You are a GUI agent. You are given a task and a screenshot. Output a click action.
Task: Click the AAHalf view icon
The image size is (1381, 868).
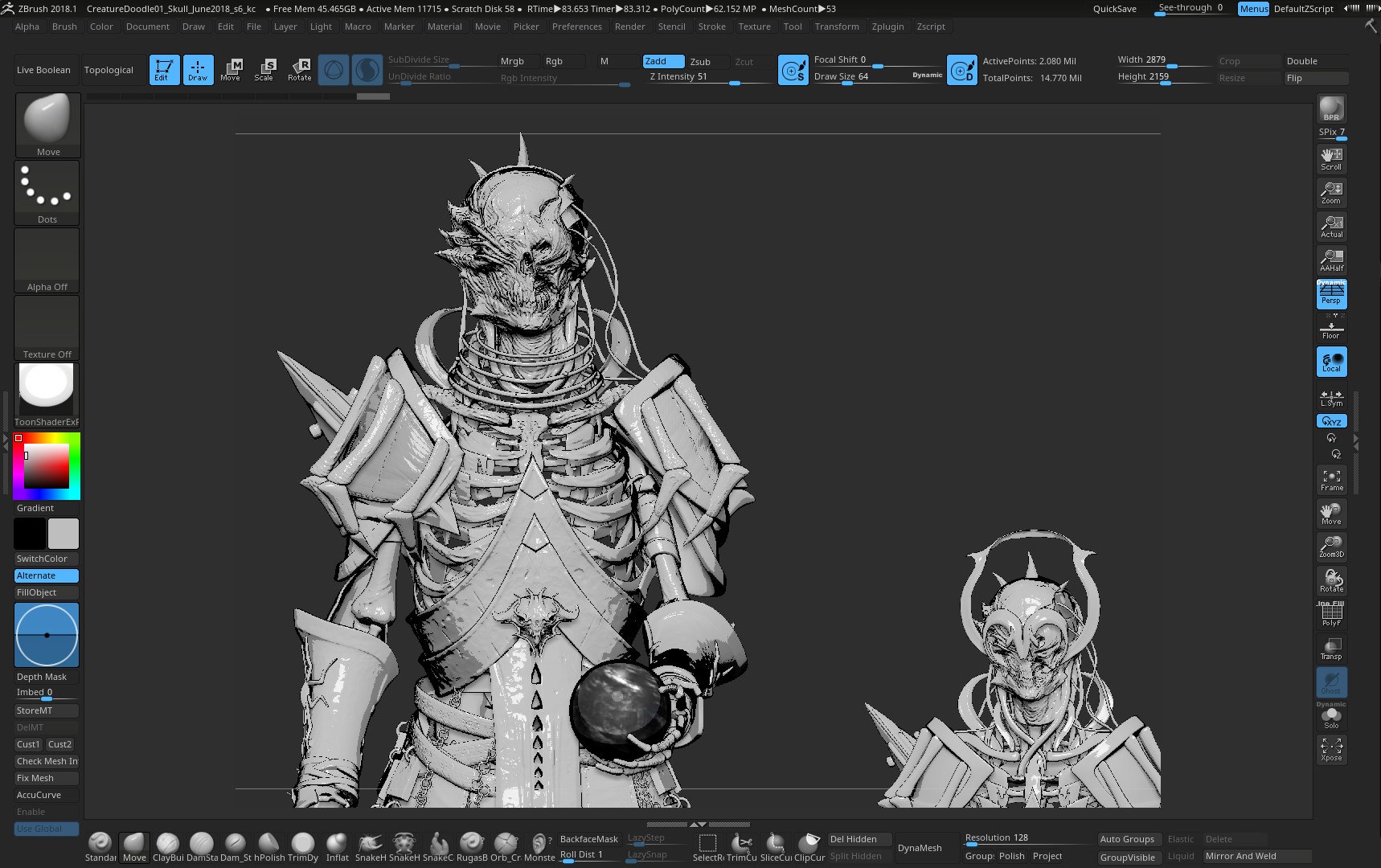click(1331, 260)
